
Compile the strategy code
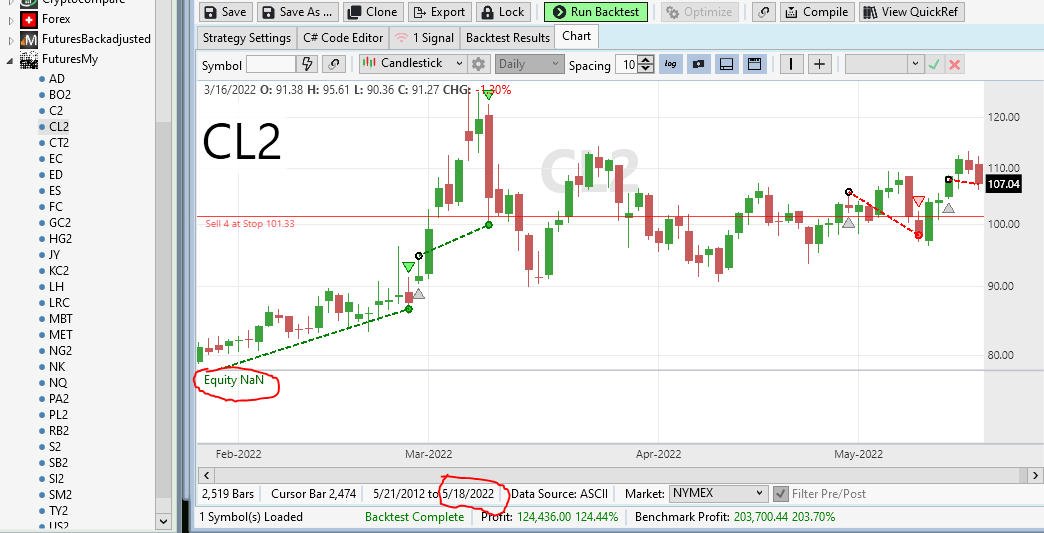(817, 12)
